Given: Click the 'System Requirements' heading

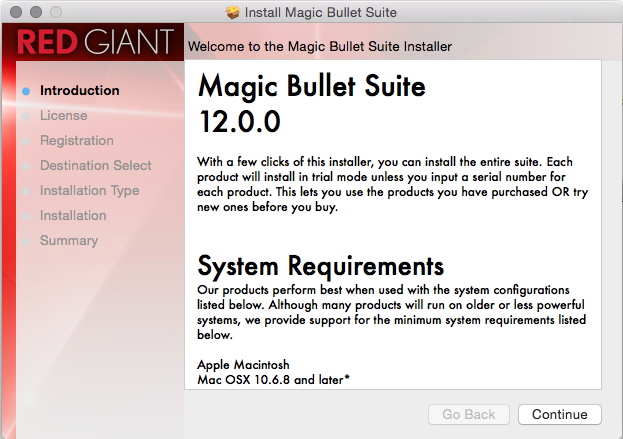Looking at the screenshot, I should [320, 266].
